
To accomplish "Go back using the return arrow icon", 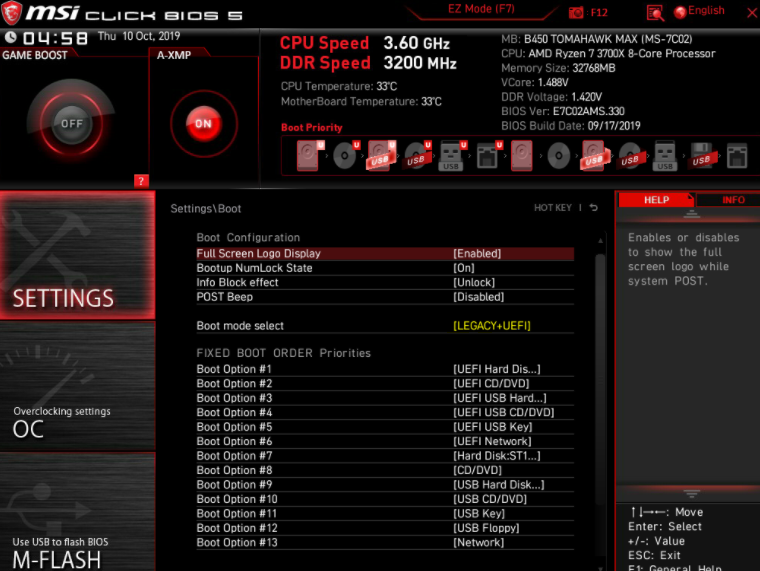I will 594,207.
